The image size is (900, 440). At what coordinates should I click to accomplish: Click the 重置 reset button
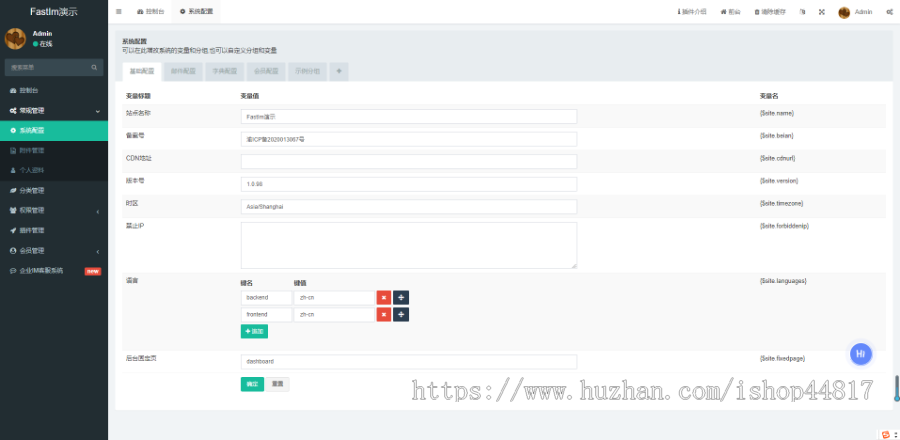point(277,384)
